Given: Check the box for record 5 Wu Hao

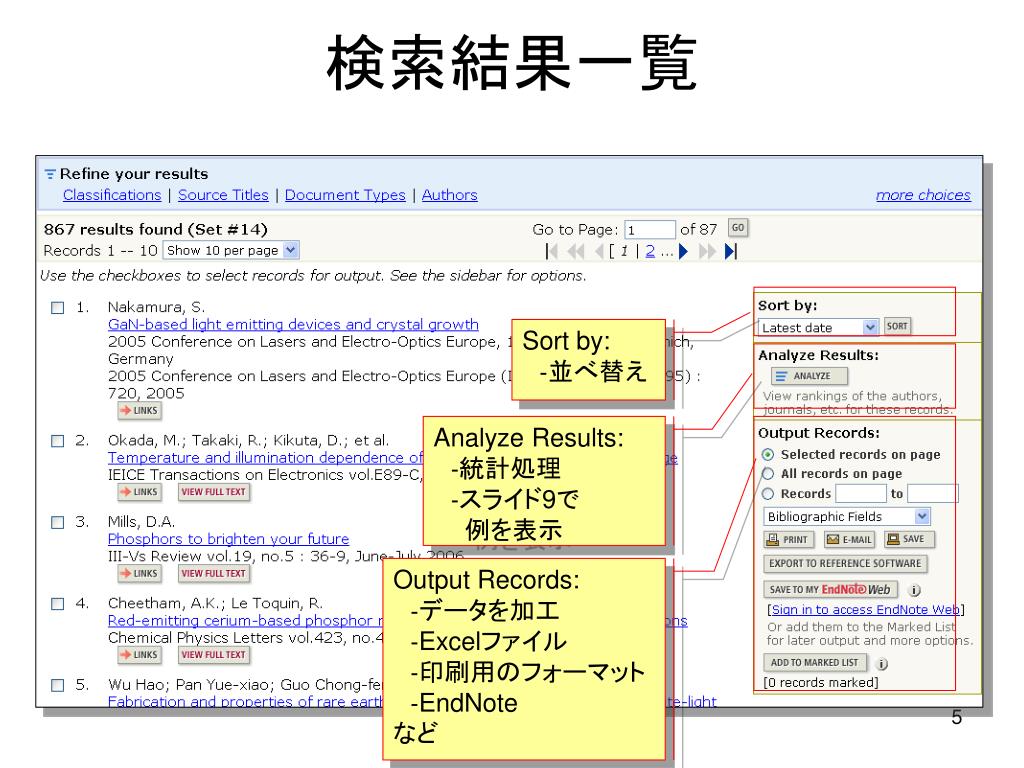Looking at the screenshot, I should coord(57,685).
